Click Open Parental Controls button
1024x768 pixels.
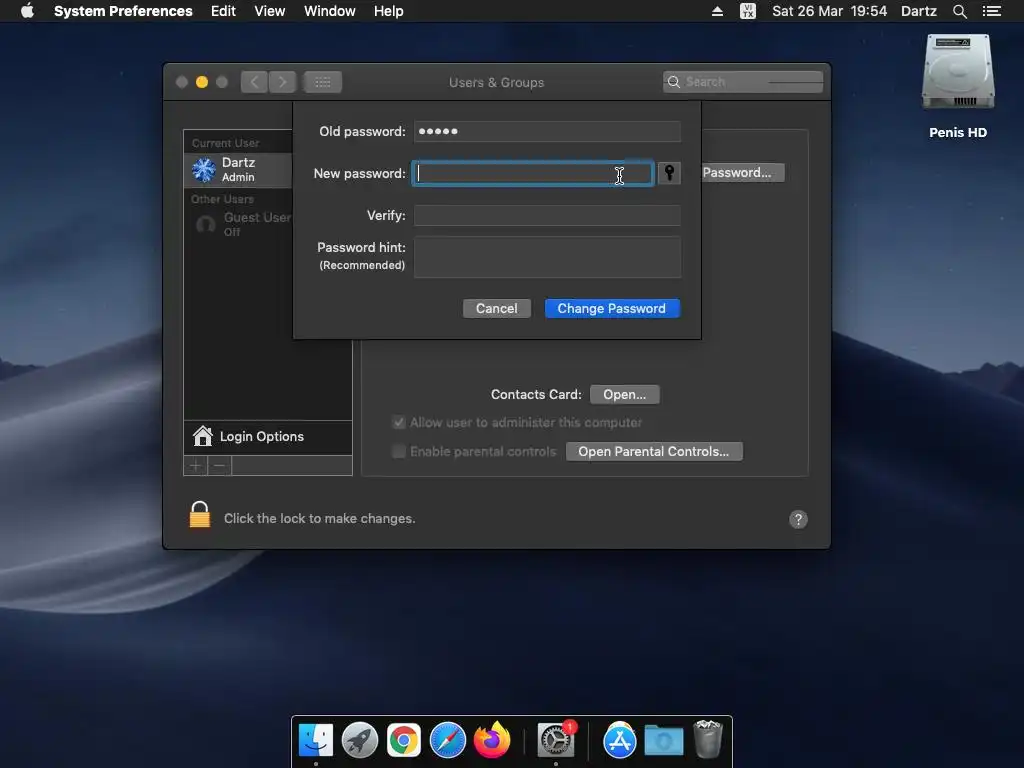click(x=654, y=451)
